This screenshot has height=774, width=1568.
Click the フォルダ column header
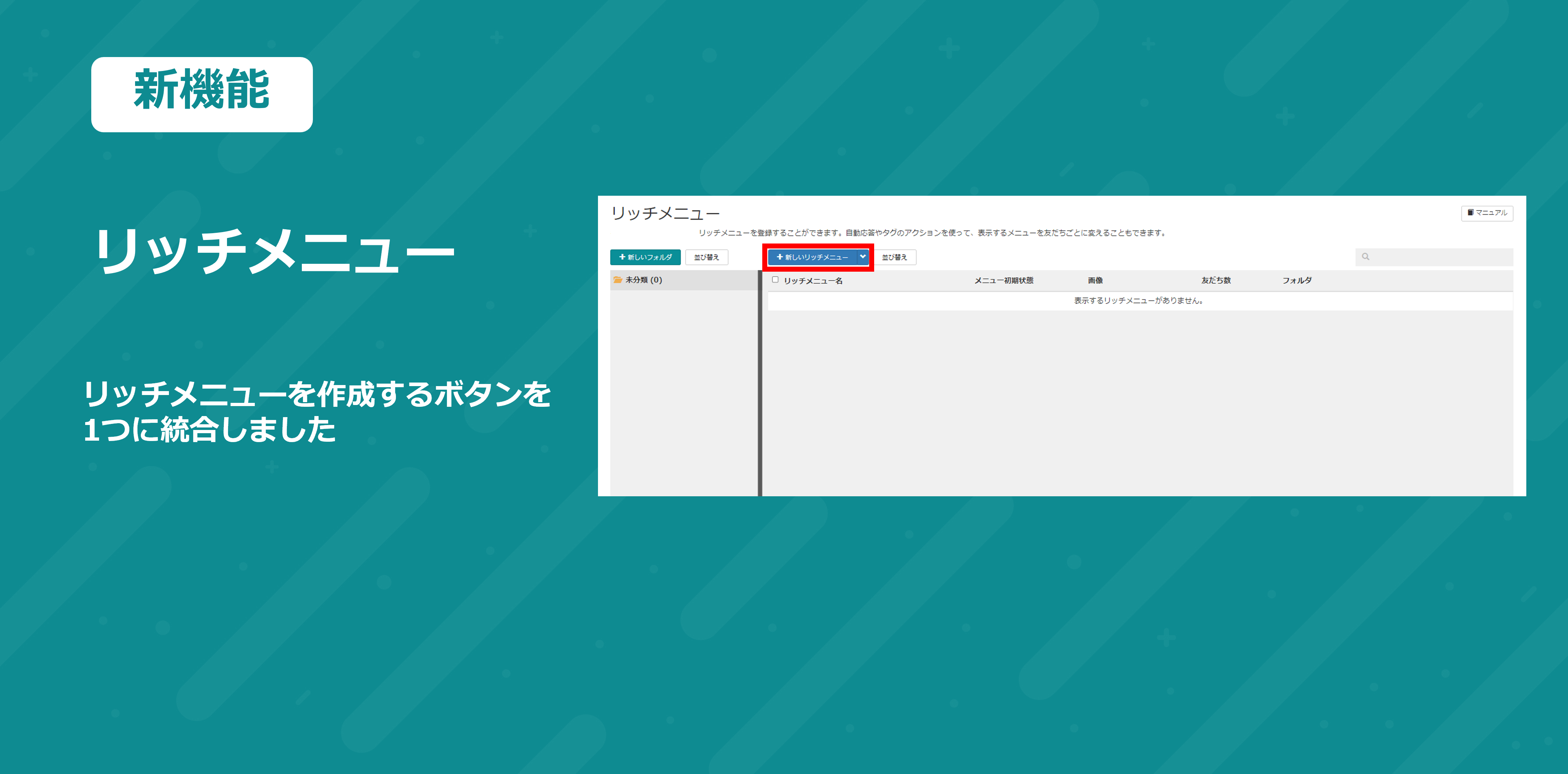[1297, 281]
